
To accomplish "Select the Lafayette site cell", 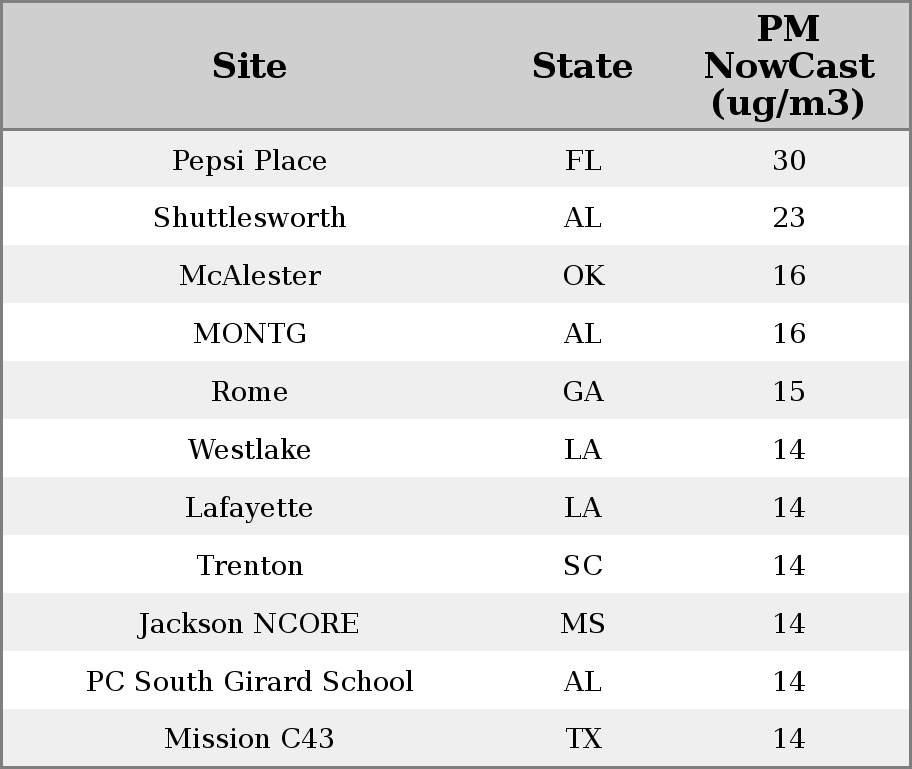I will (x=249, y=507).
